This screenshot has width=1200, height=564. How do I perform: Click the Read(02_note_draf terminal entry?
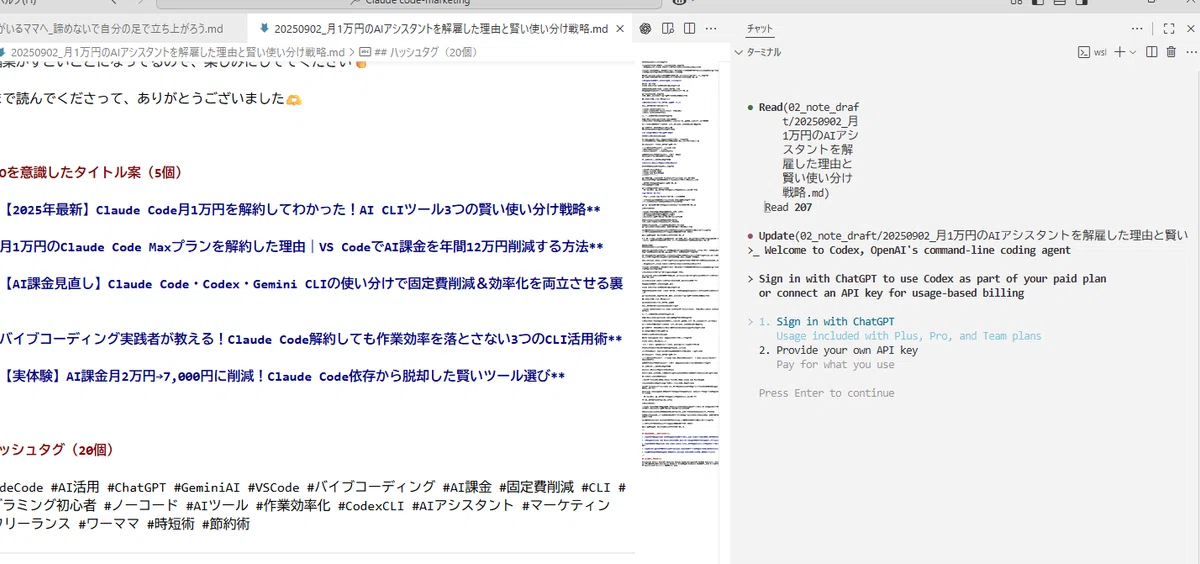[x=808, y=107]
